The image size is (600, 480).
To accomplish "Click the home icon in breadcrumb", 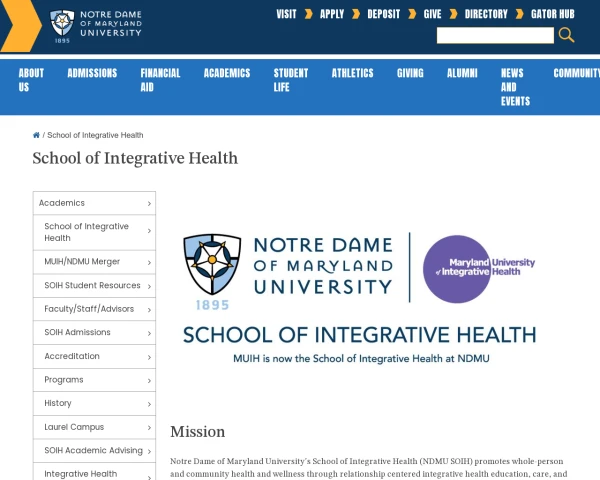I will pyautogui.click(x=36, y=135).
